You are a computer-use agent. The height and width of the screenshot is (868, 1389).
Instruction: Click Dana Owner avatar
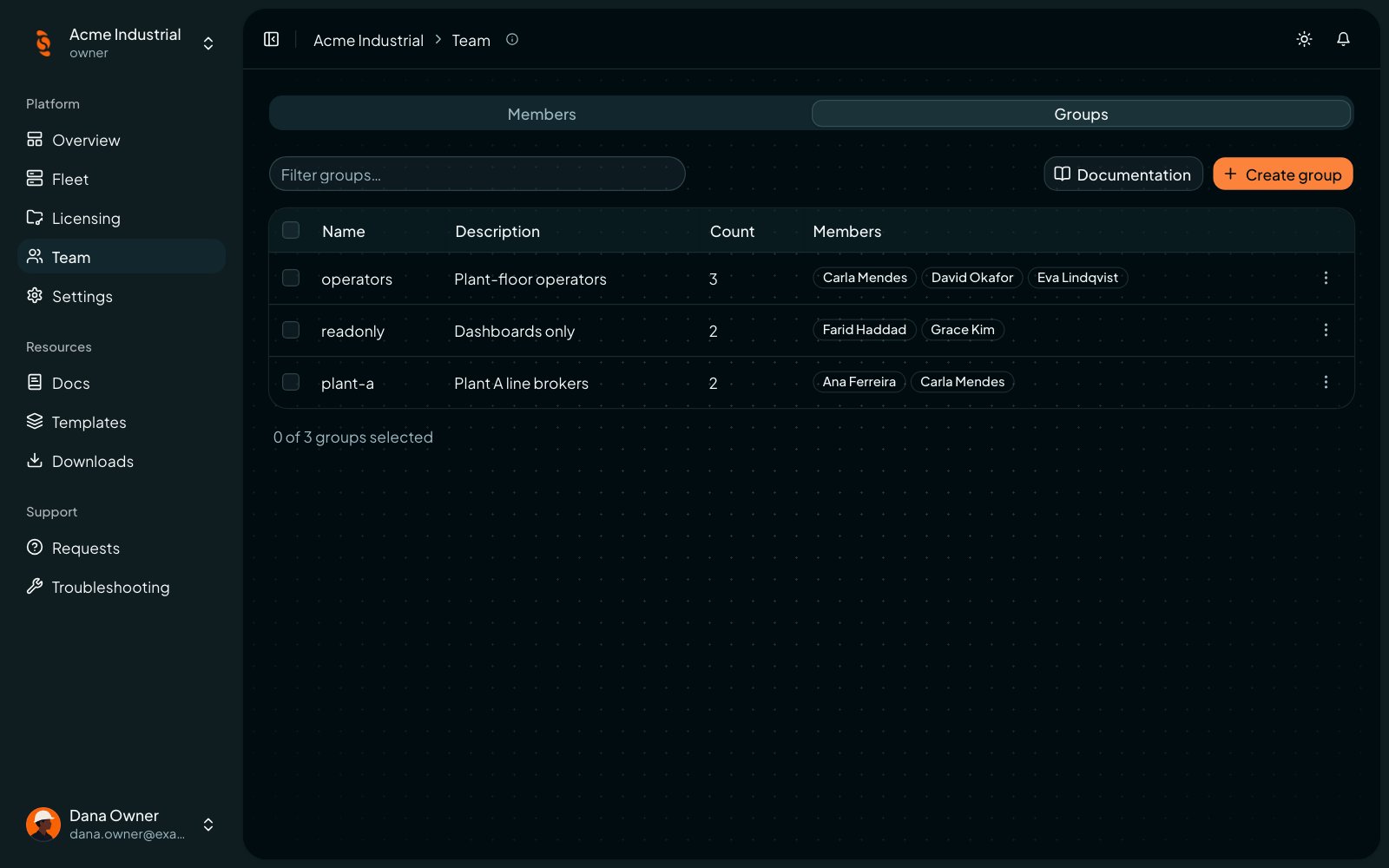coord(43,824)
